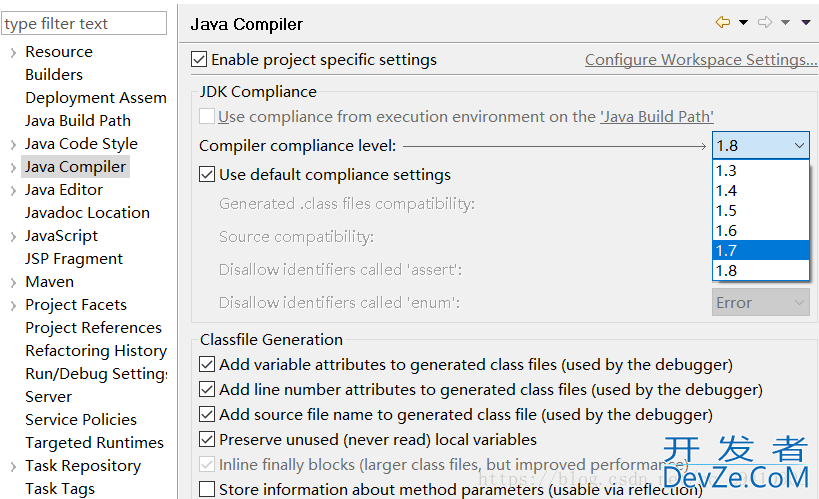Toggle Enable project specific settings checkbox

point(199,60)
